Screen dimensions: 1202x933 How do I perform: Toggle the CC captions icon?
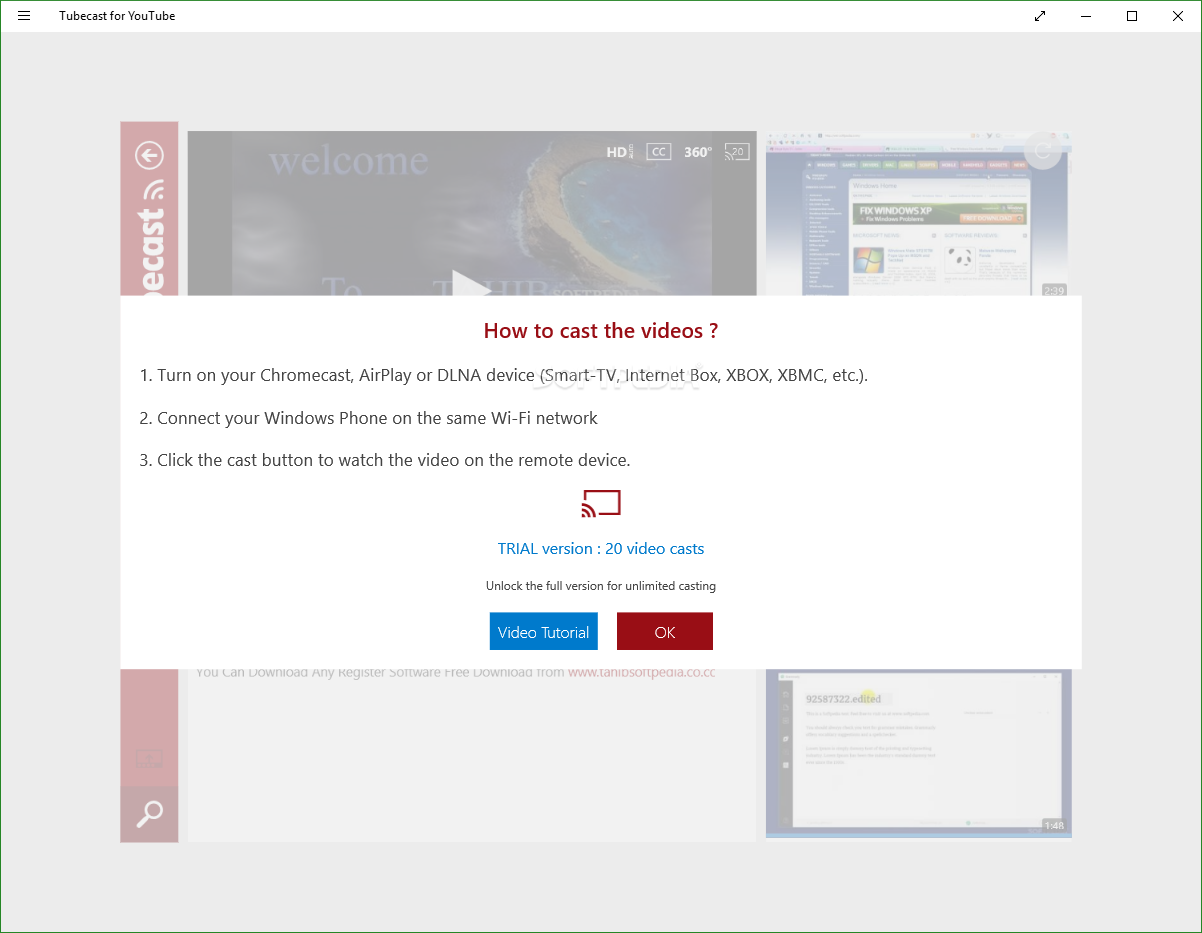click(x=658, y=152)
